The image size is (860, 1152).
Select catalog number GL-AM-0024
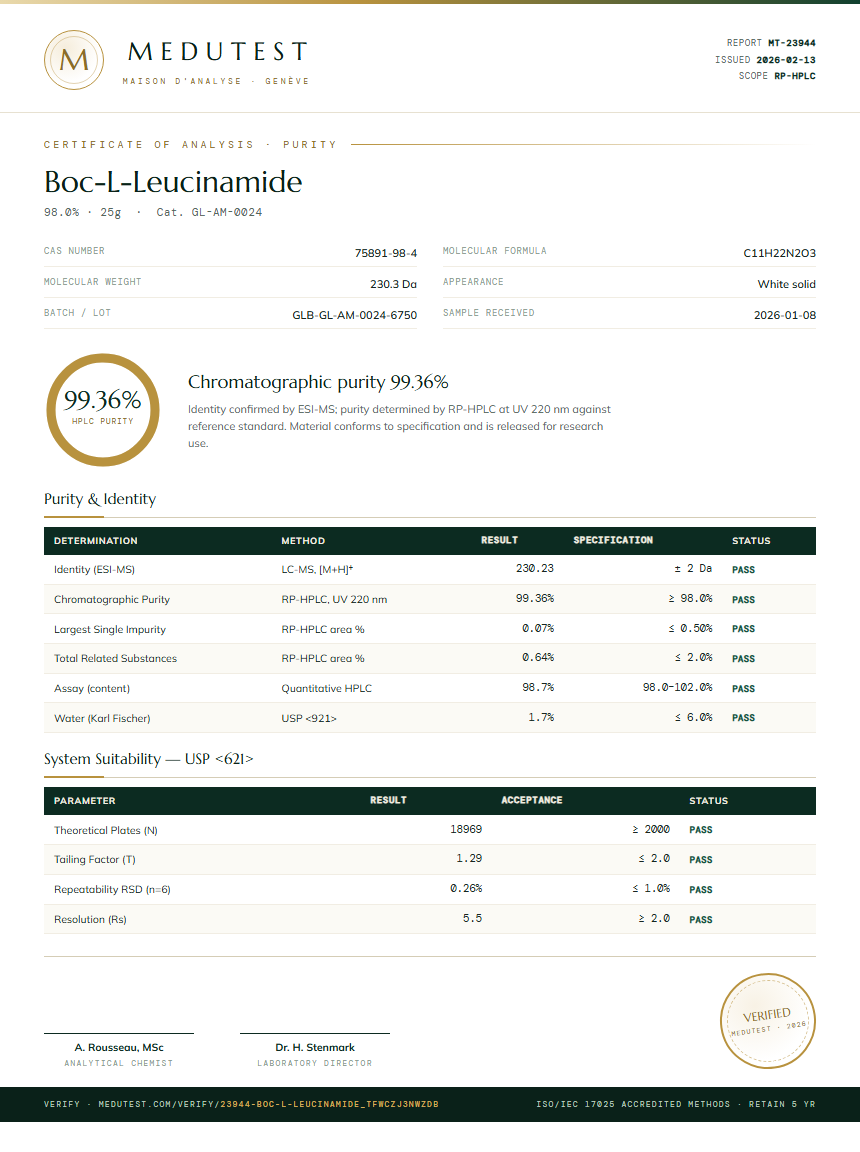click(227, 212)
